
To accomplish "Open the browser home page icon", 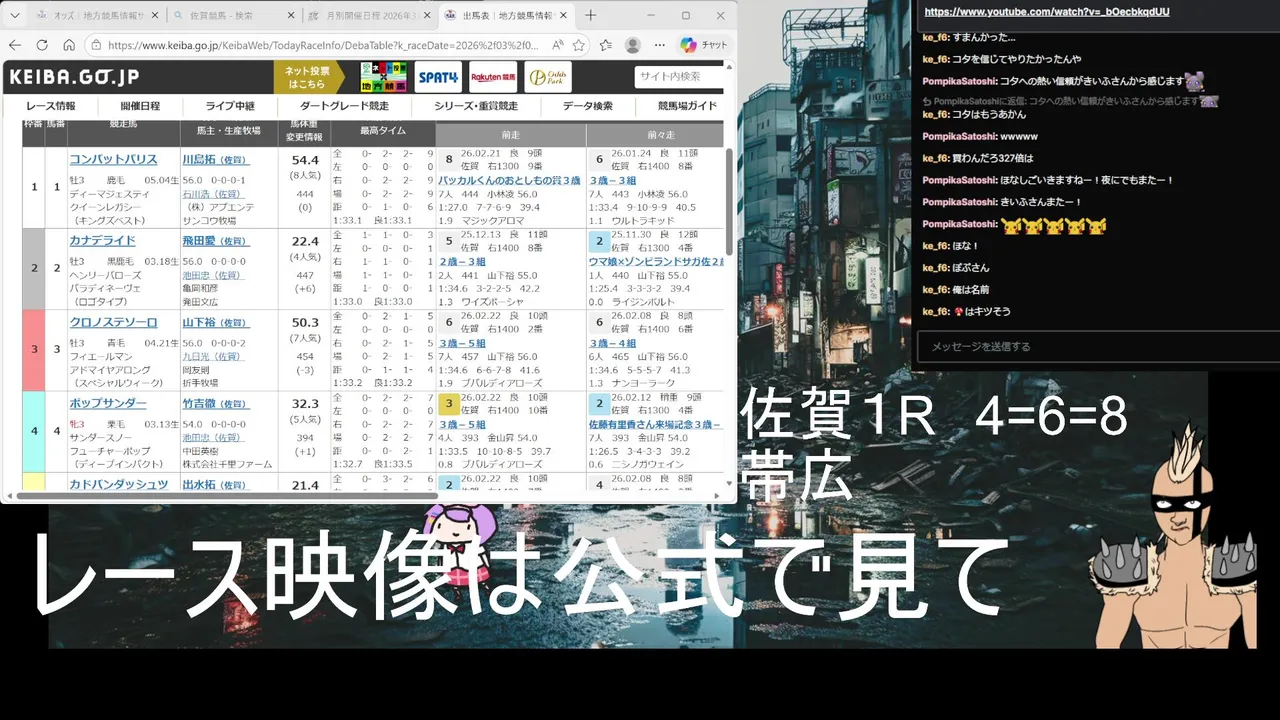I will (x=69, y=45).
